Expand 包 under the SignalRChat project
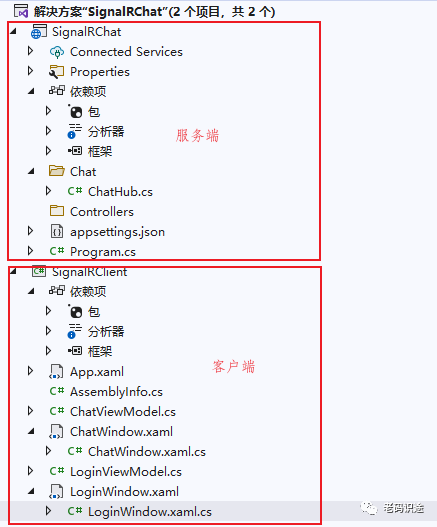 [x=48, y=111]
